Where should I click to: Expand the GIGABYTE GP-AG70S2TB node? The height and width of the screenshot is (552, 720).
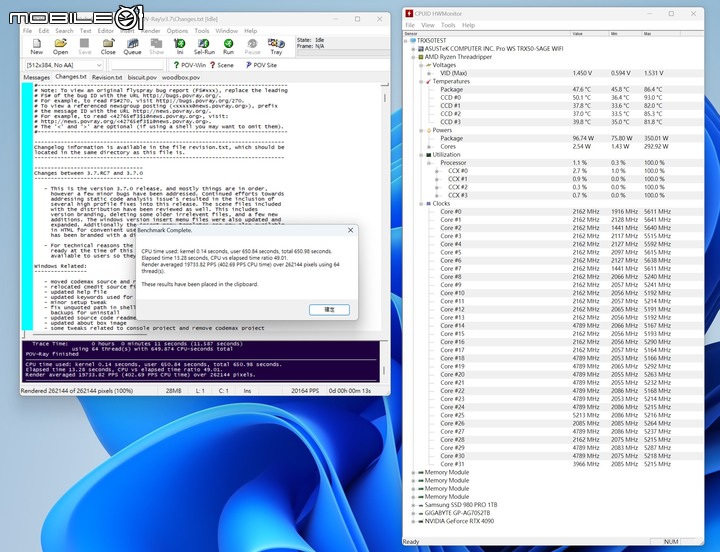point(414,513)
